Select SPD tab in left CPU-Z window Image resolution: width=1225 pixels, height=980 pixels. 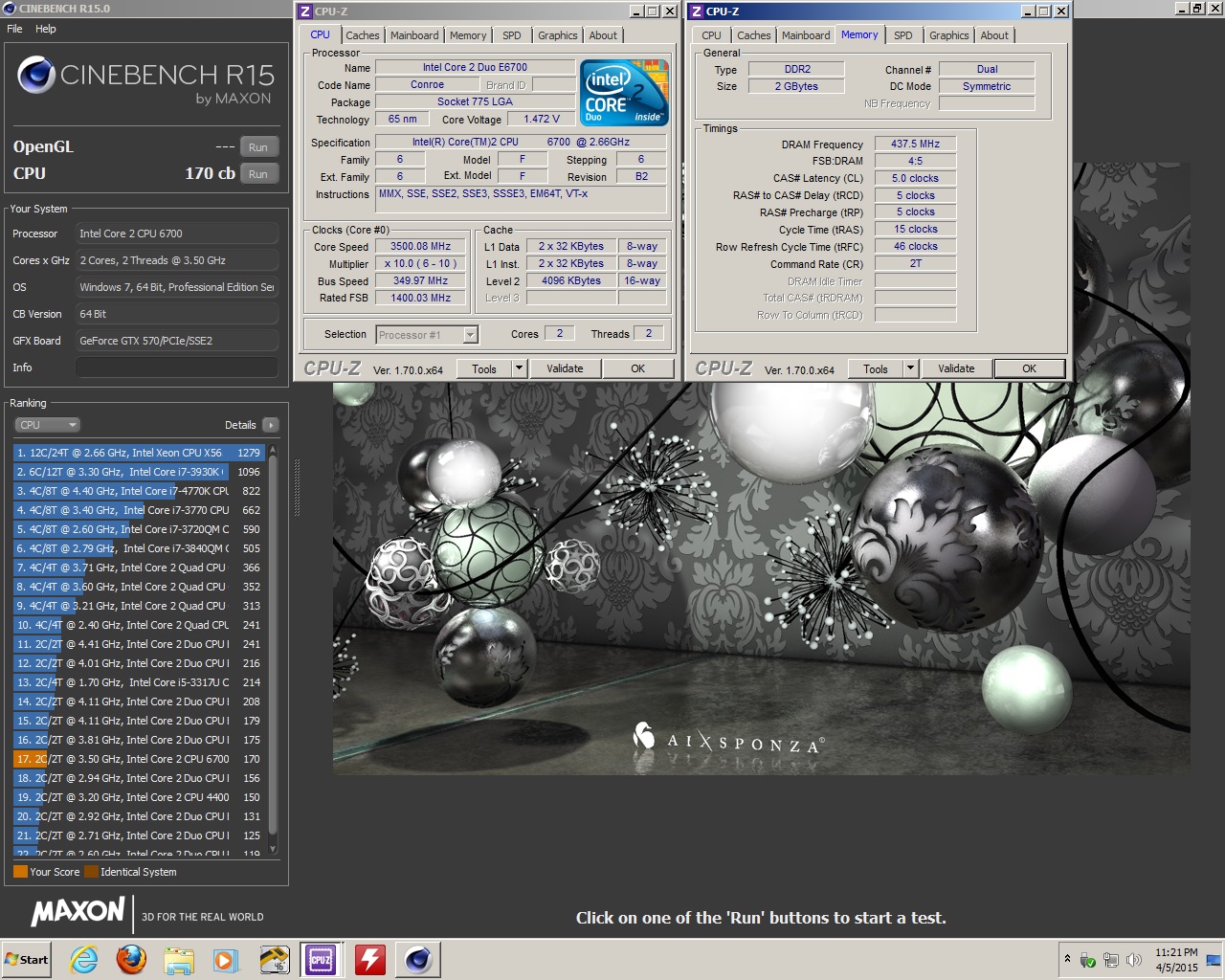click(x=512, y=35)
